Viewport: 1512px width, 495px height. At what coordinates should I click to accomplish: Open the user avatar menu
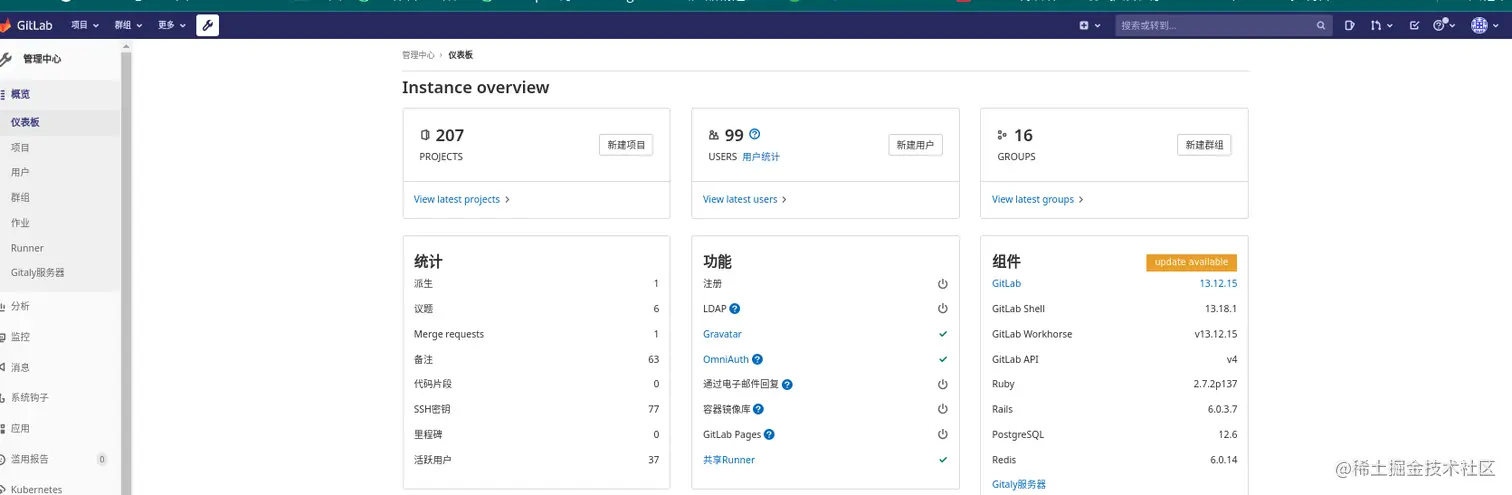(x=1484, y=25)
